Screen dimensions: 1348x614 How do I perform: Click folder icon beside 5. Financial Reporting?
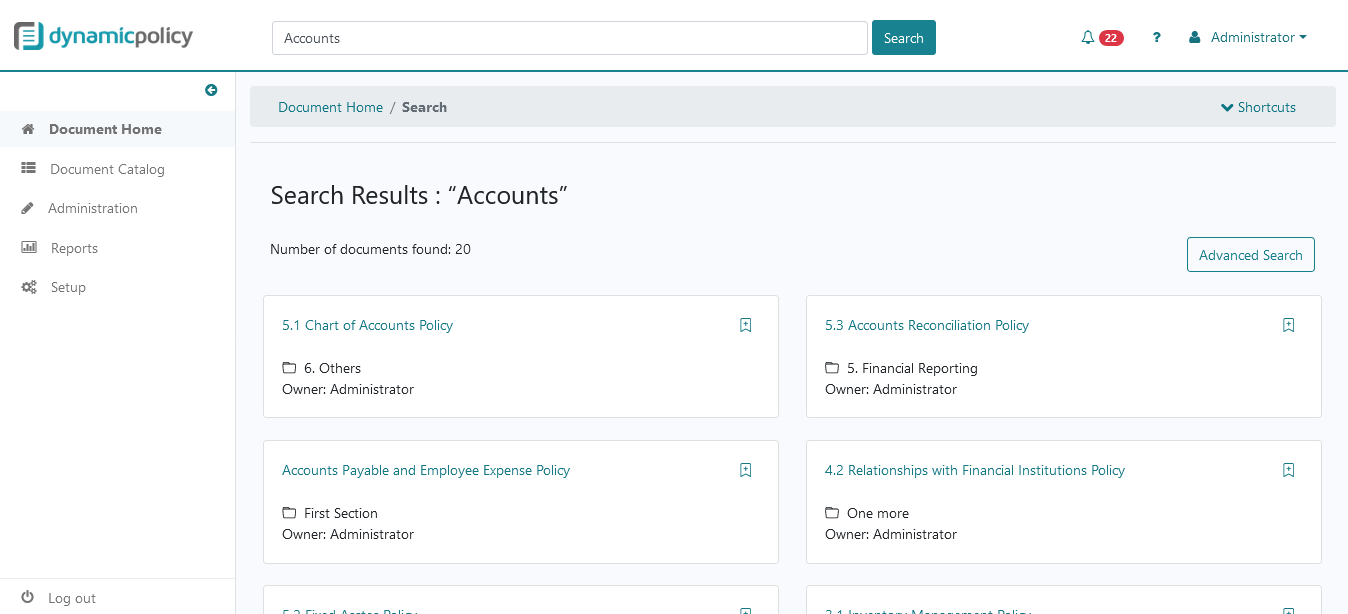pos(832,368)
